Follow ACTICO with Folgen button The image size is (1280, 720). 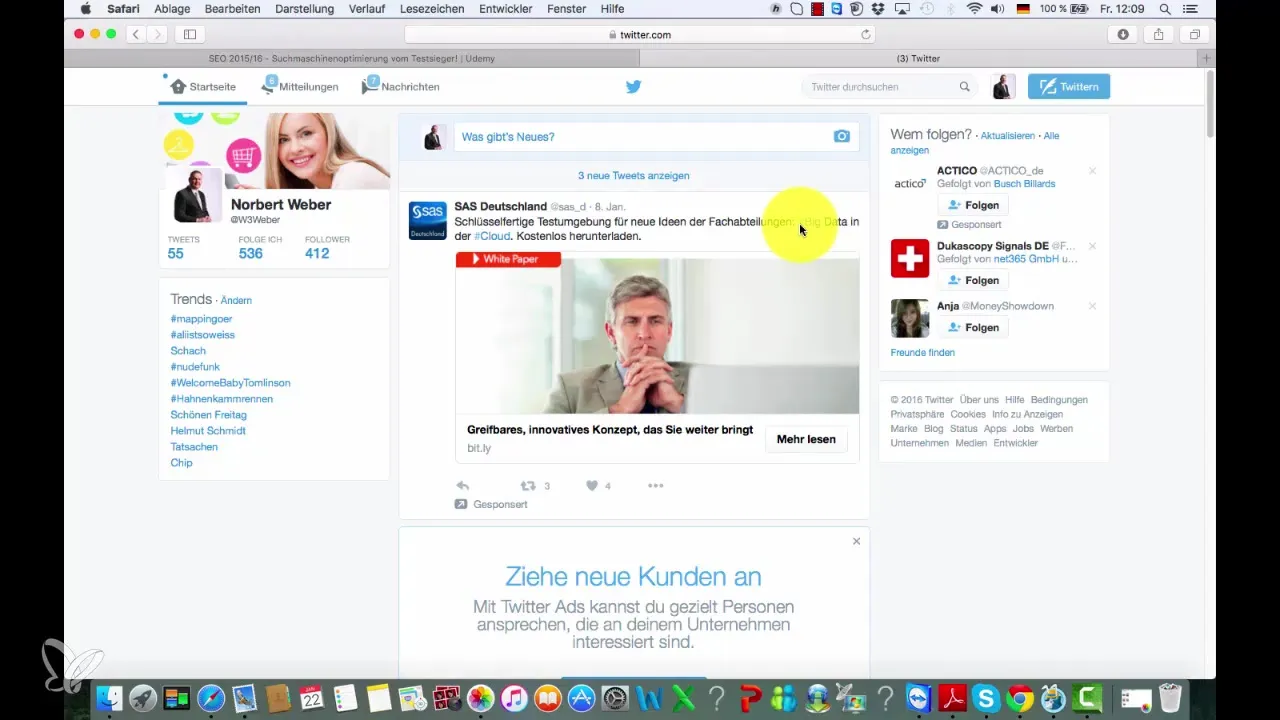point(973,205)
